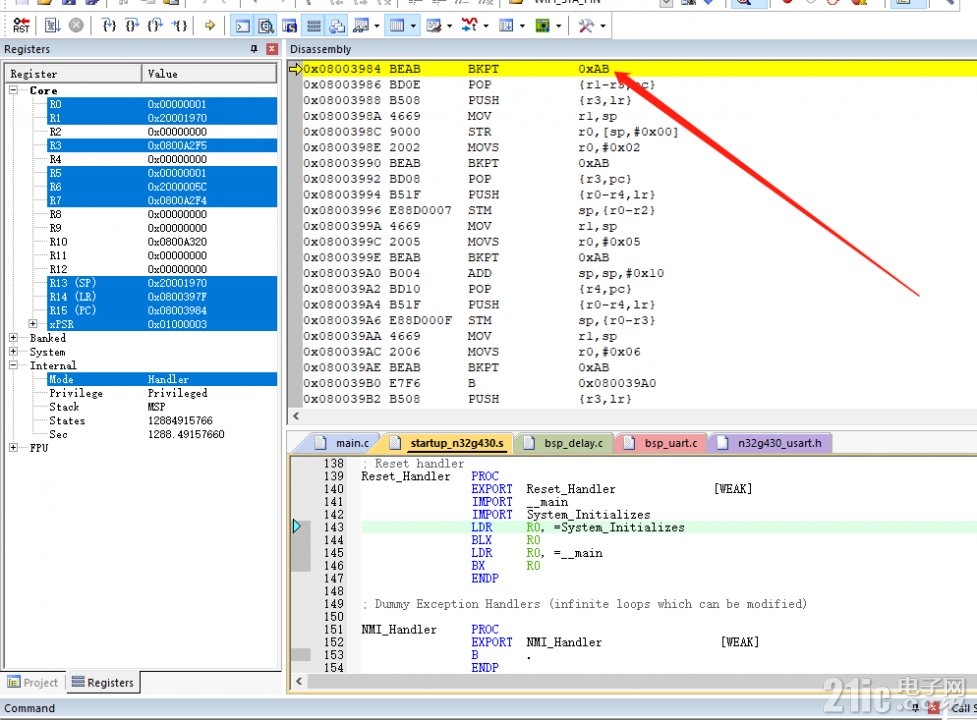Select register R2 row
977x720 pixels.
point(162,132)
